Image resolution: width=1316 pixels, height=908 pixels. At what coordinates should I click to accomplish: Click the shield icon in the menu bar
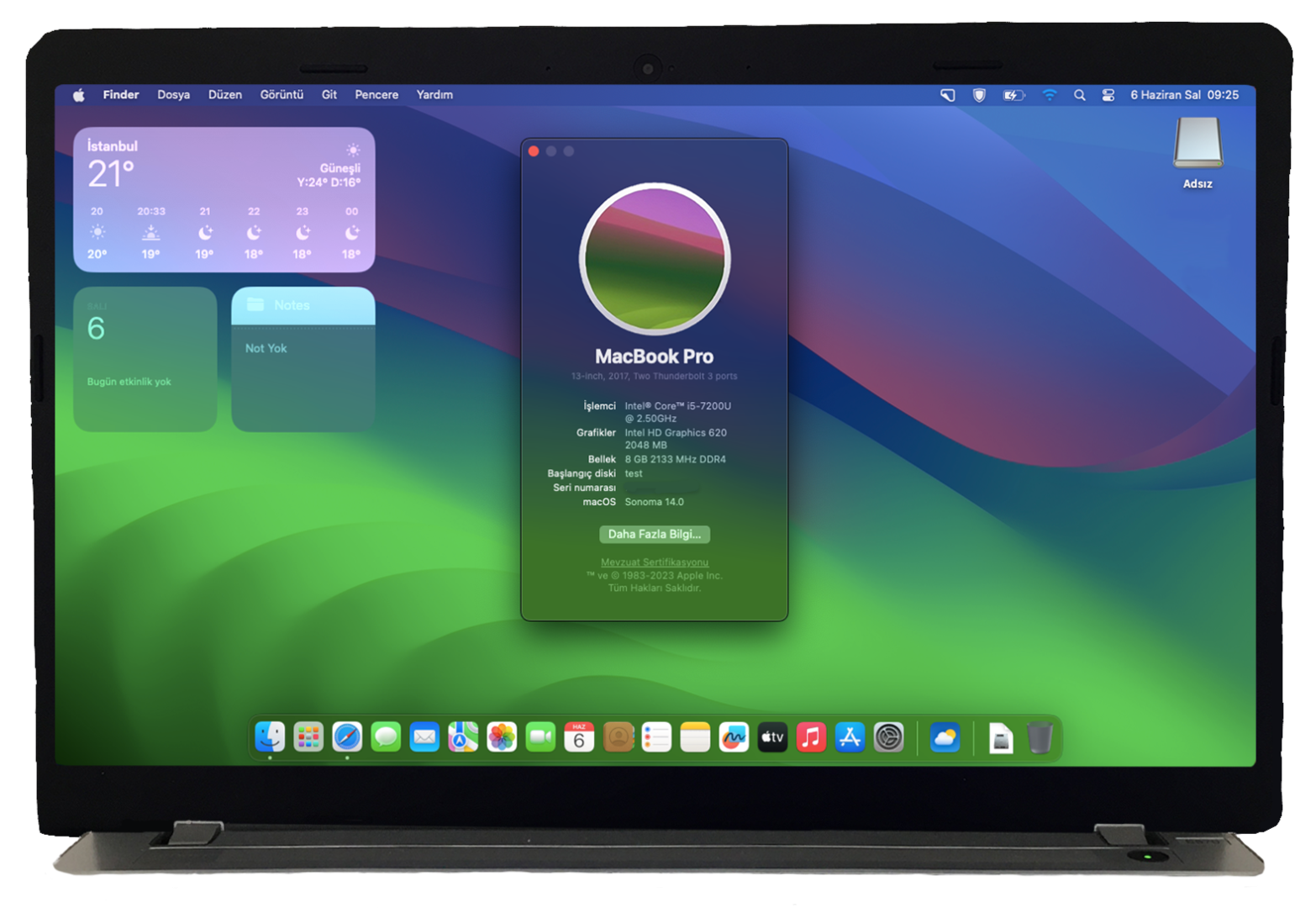(979, 95)
